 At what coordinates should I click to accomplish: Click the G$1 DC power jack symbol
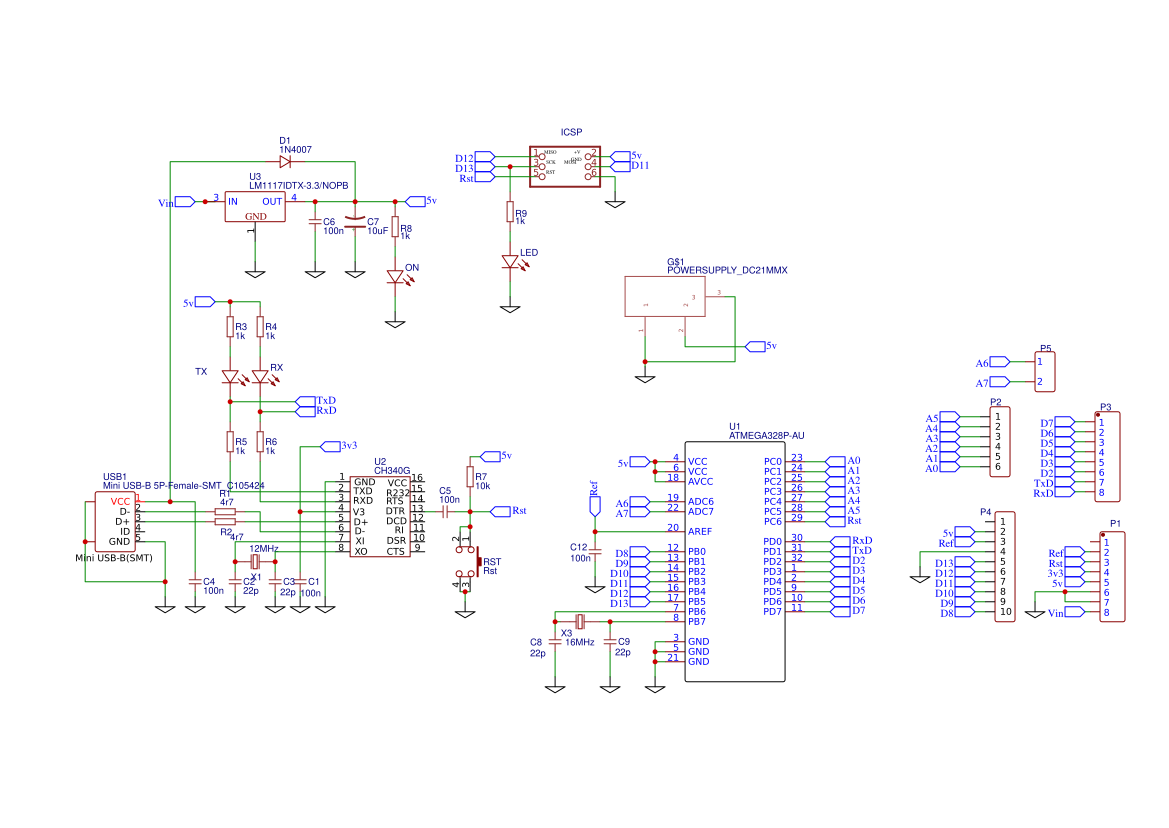click(x=664, y=297)
